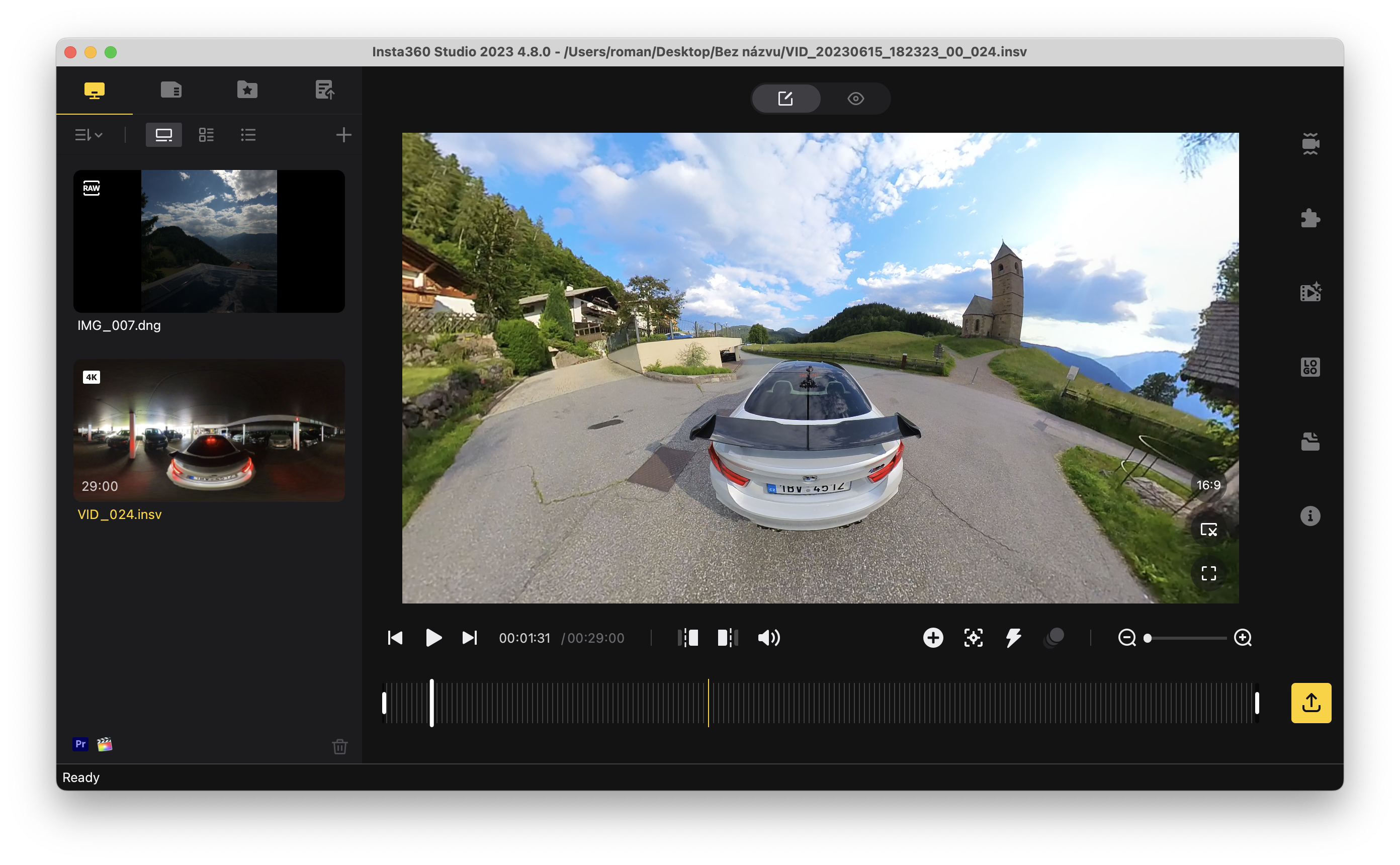This screenshot has height=865, width=1400.
Task: Open the export queue panel
Action: pos(326,90)
